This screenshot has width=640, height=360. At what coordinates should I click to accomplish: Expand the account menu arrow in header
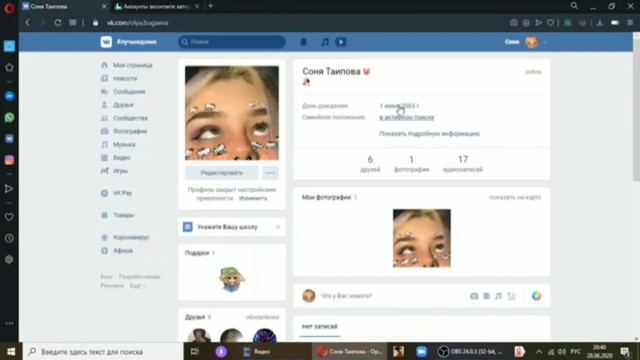tap(545, 42)
